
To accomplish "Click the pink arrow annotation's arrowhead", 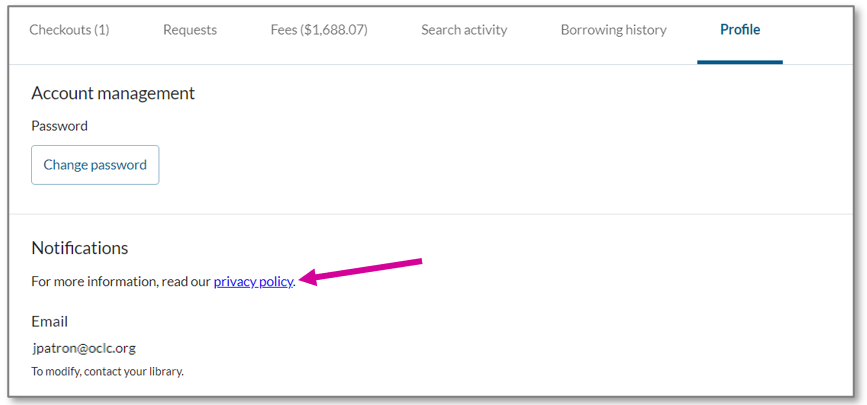I will (306, 279).
